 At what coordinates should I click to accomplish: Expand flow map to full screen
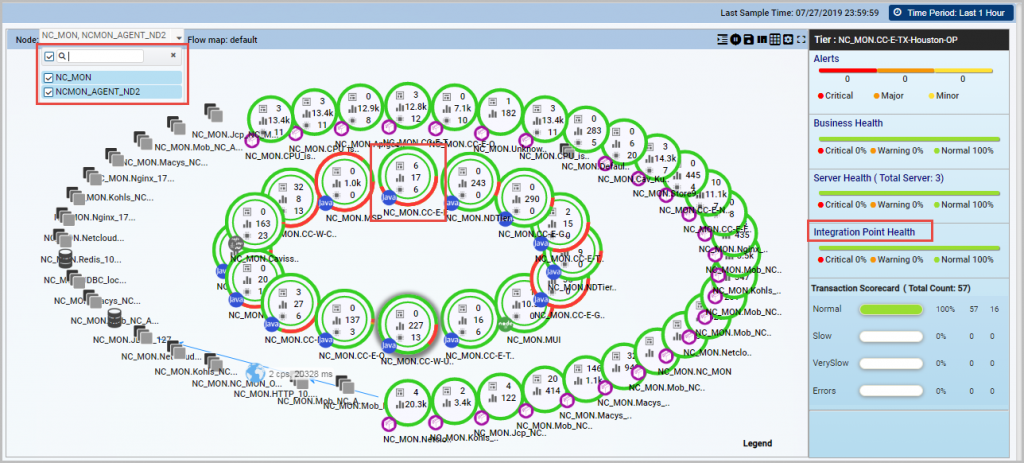point(801,39)
